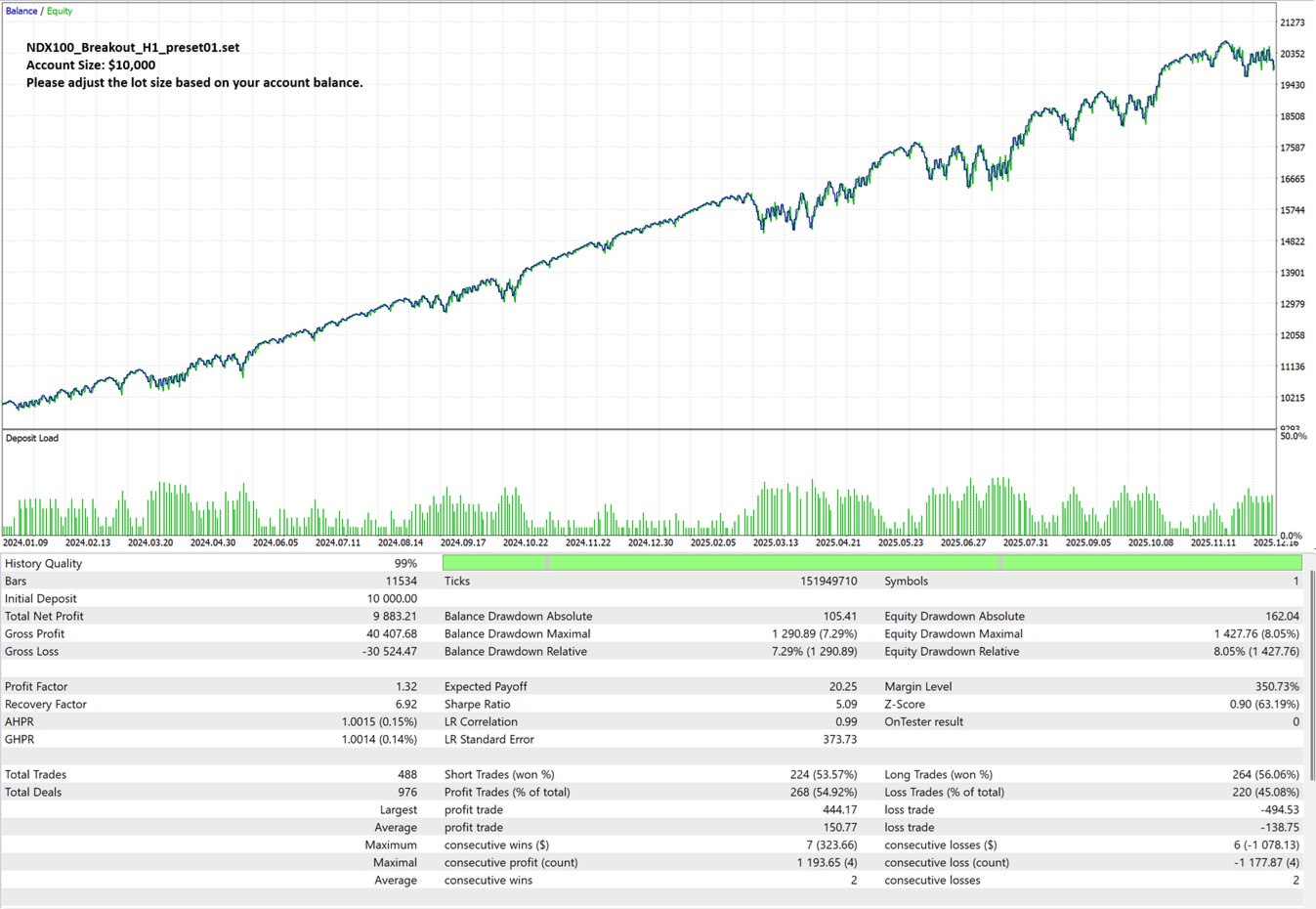The height and width of the screenshot is (909, 1316).
Task: Click the "2025.07.31" date axis label
Action: pos(1026,542)
